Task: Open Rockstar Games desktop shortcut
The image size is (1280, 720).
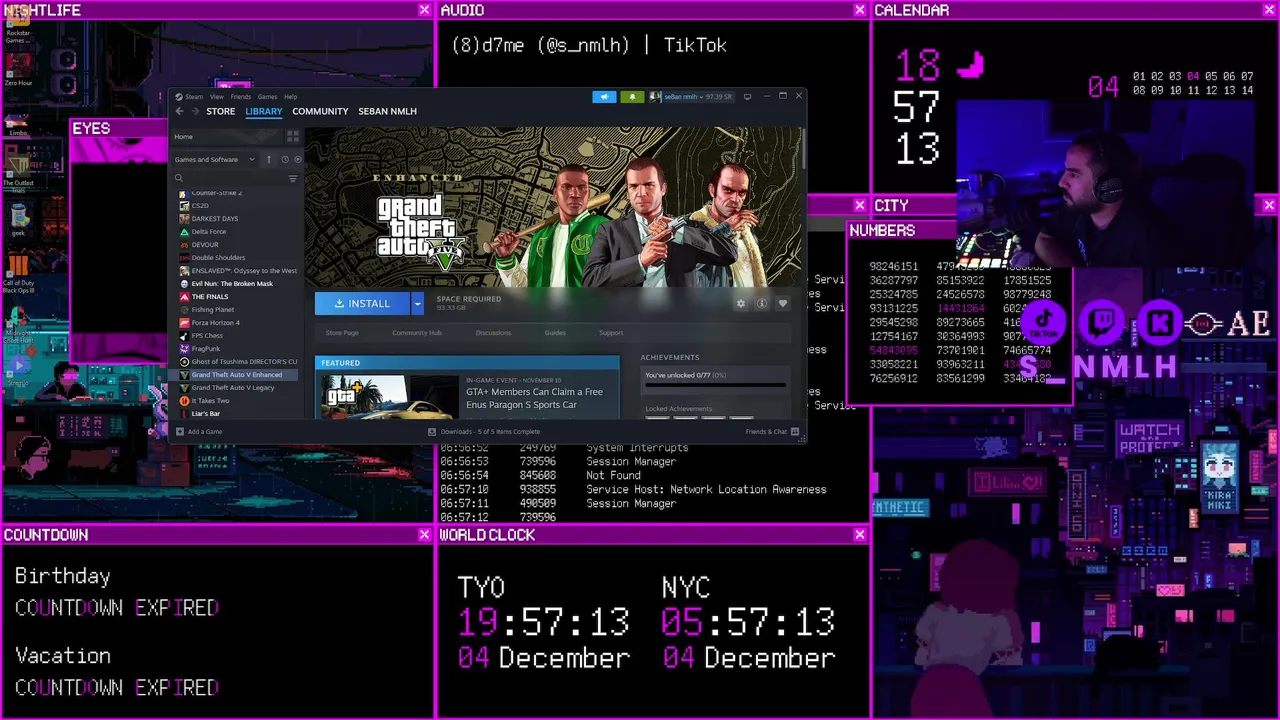Action: pos(18,23)
